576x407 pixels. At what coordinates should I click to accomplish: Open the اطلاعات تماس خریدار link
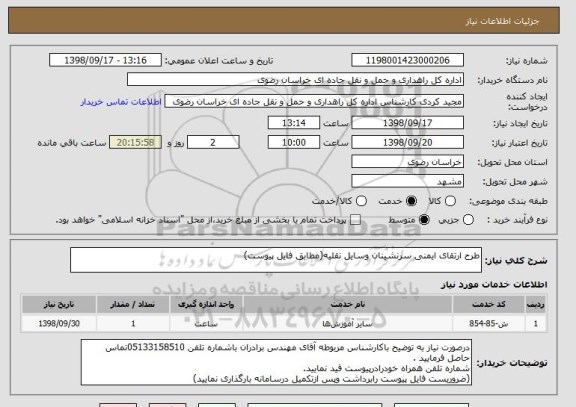click(121, 102)
